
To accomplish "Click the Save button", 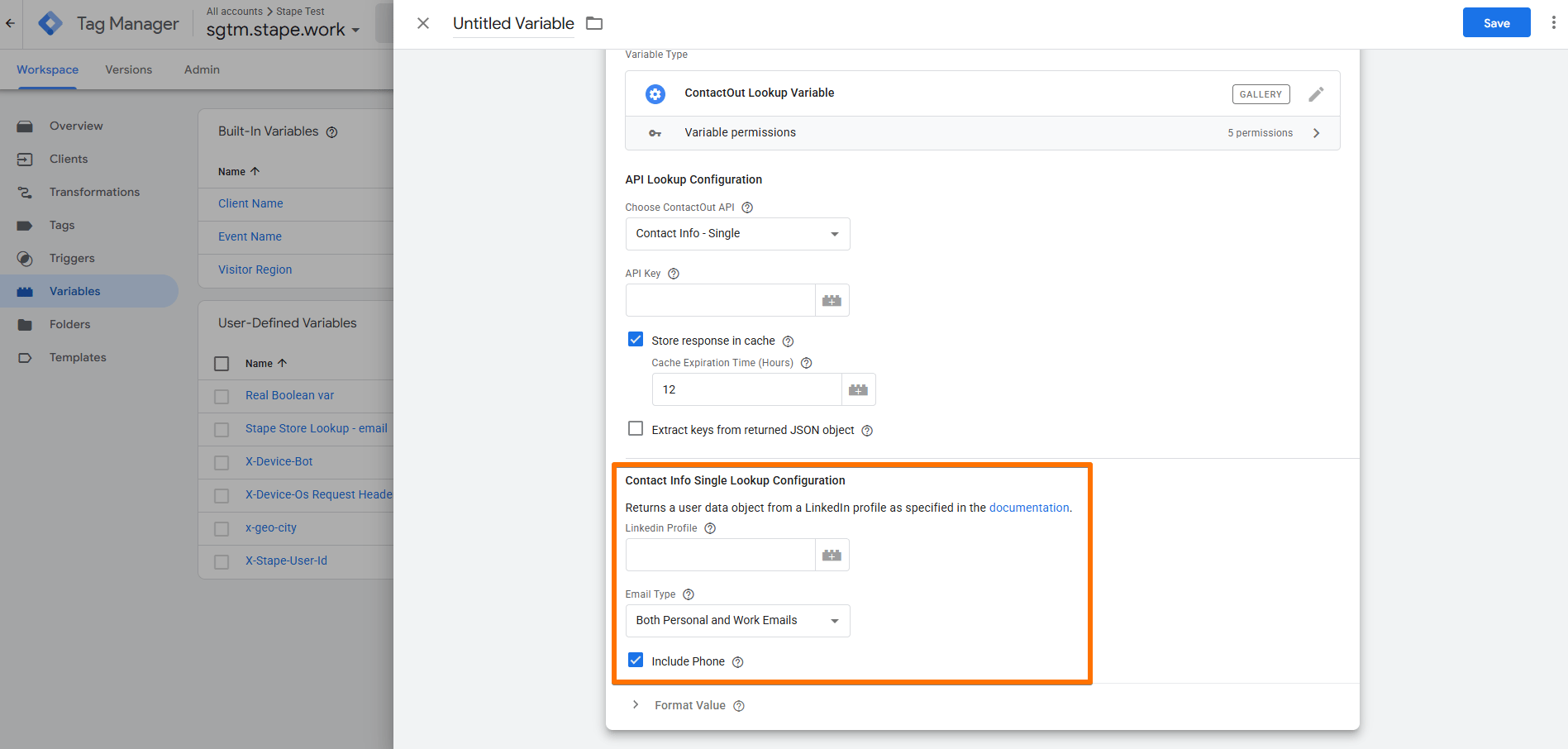I will (1496, 23).
